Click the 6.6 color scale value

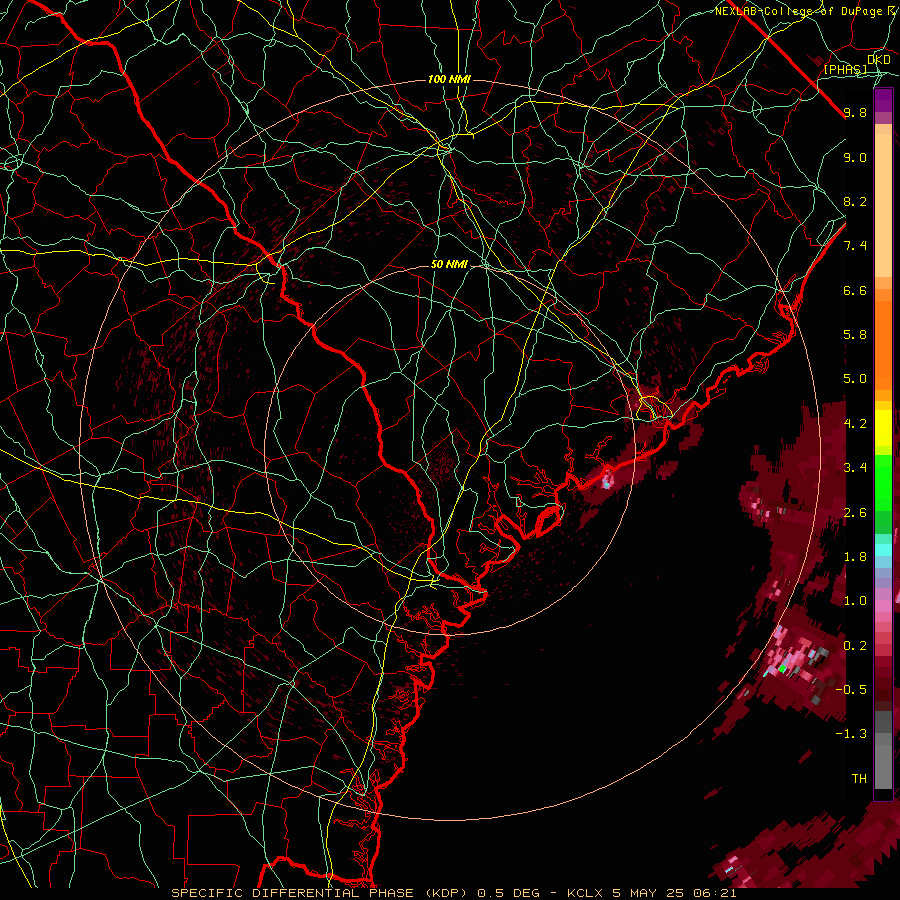click(855, 290)
